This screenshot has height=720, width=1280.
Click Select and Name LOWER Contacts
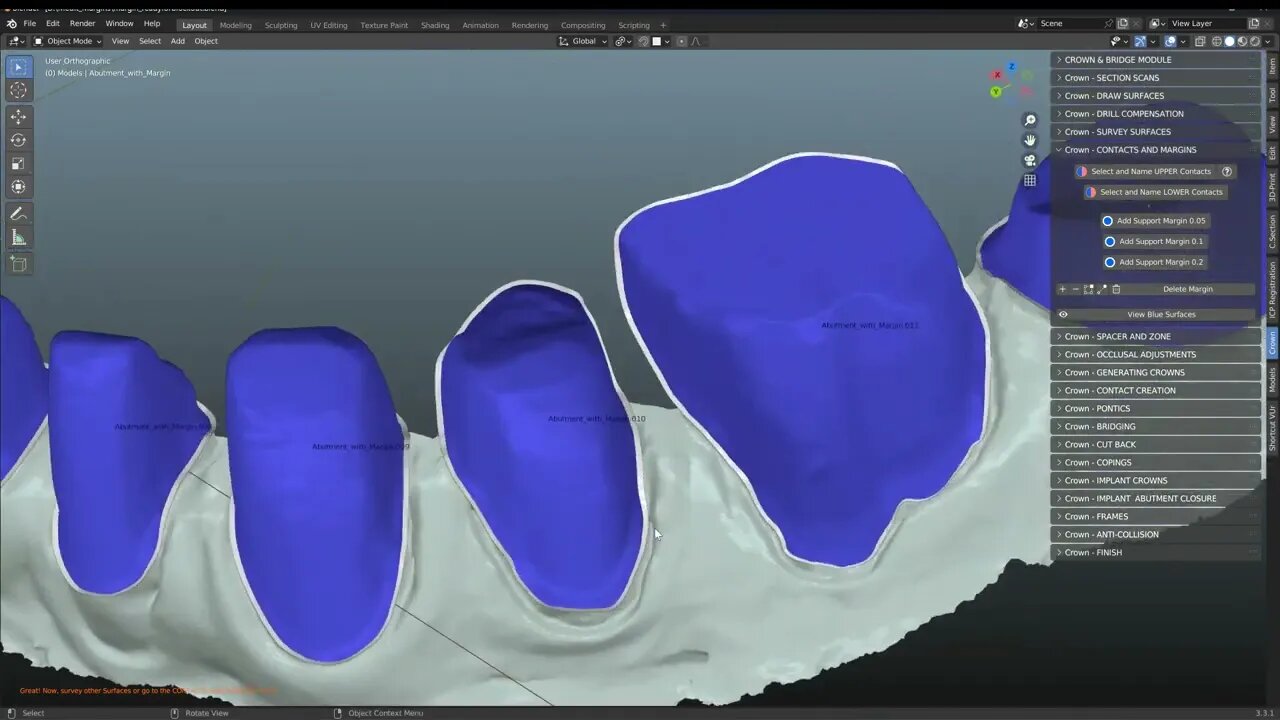[x=1156, y=192]
